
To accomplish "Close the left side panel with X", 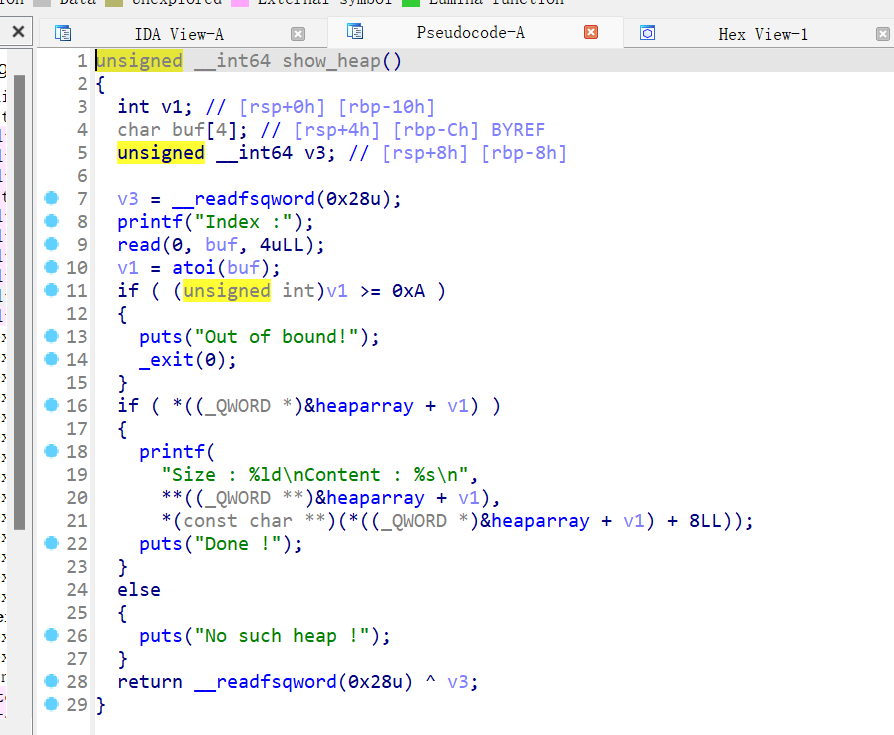I will click(x=18, y=32).
